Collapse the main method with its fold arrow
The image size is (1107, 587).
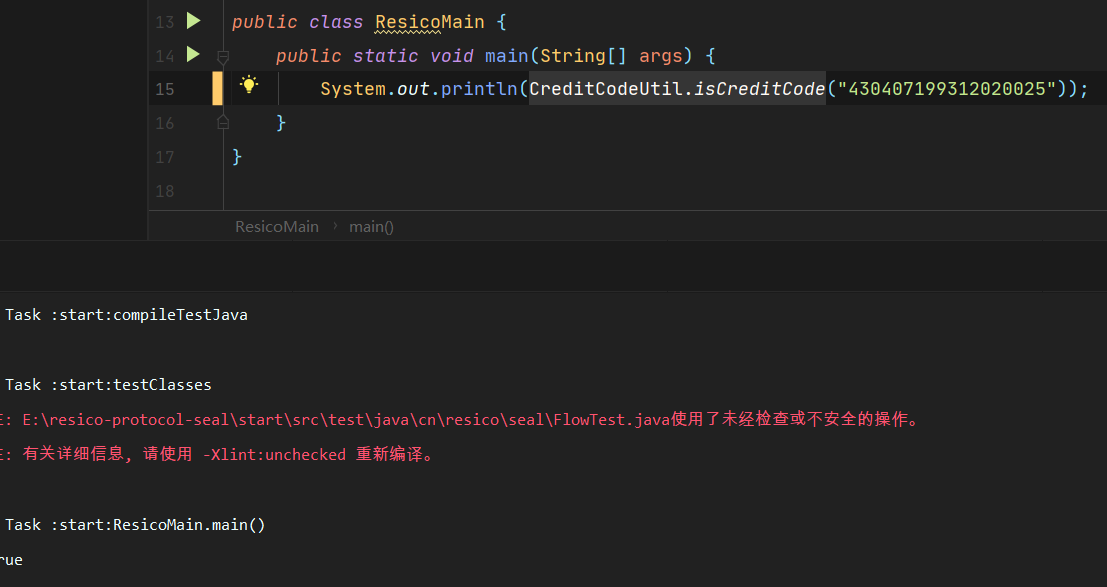[x=222, y=57]
